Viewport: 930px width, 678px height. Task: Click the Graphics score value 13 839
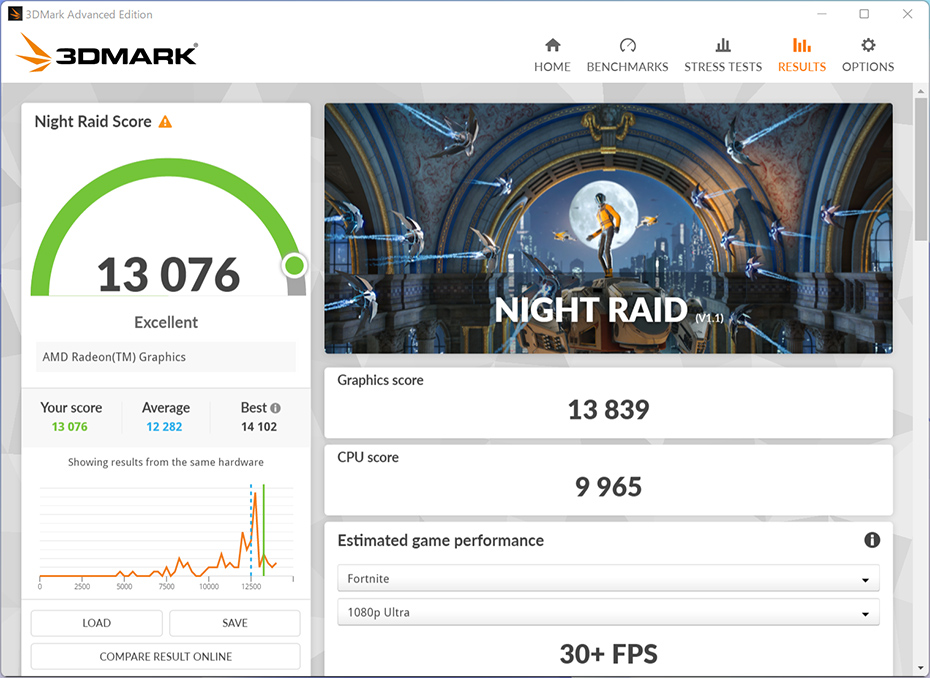(x=609, y=410)
